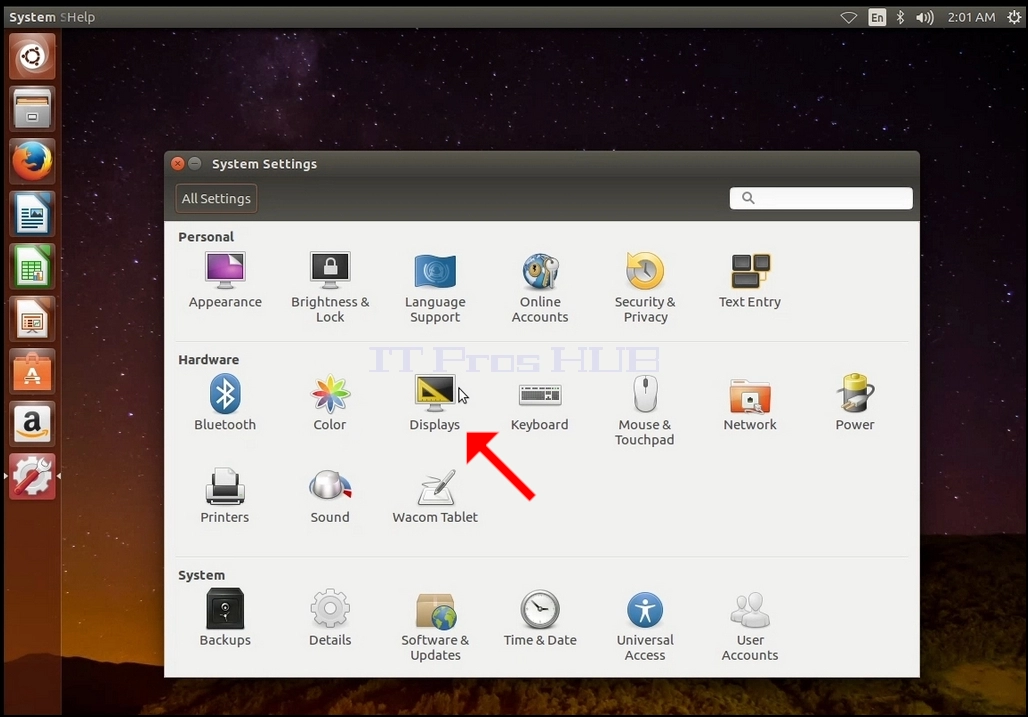The height and width of the screenshot is (717, 1028).
Task: Launch LibreOffice Impress from the dock
Action: click(32, 319)
